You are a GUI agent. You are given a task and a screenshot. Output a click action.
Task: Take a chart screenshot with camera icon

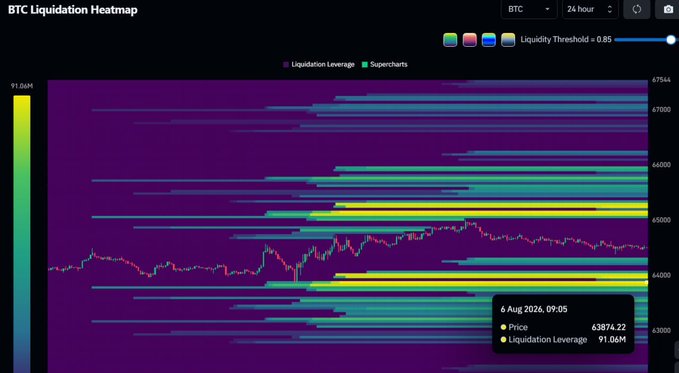[668, 9]
